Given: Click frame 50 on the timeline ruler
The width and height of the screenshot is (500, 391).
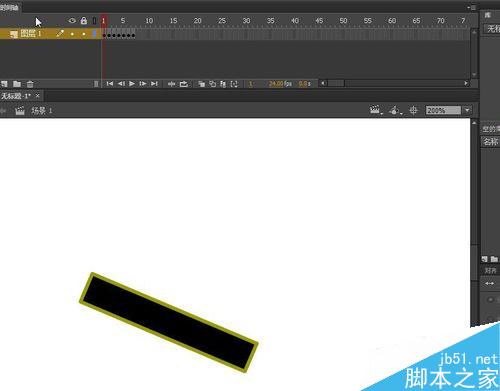Looking at the screenshot, I should (x=343, y=21).
